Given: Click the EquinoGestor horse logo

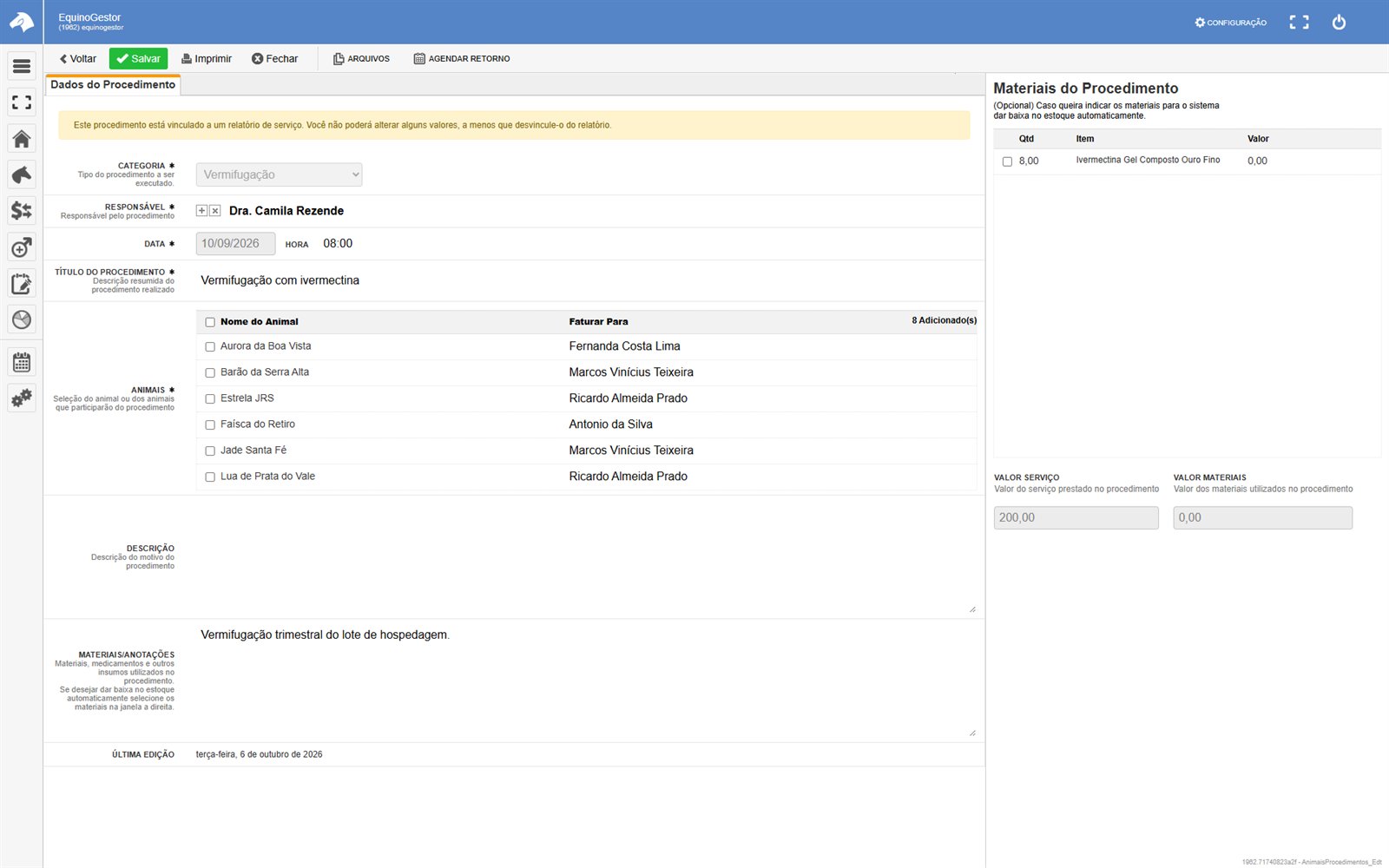Looking at the screenshot, I should (22, 22).
